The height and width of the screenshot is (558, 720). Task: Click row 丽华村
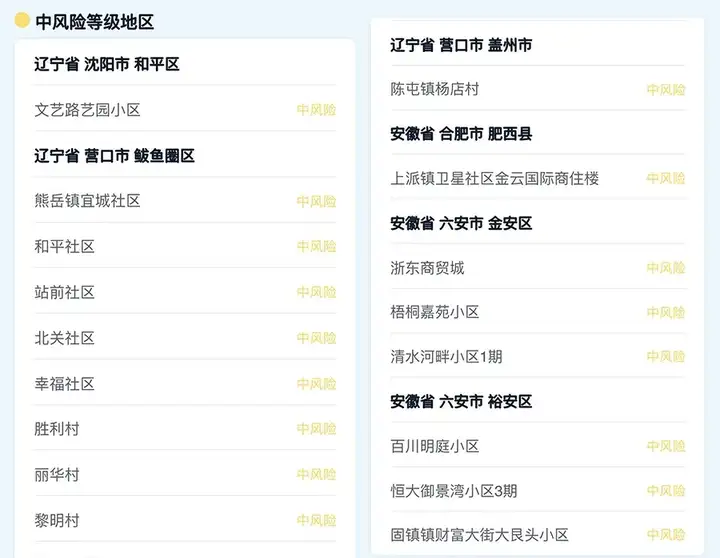185,474
